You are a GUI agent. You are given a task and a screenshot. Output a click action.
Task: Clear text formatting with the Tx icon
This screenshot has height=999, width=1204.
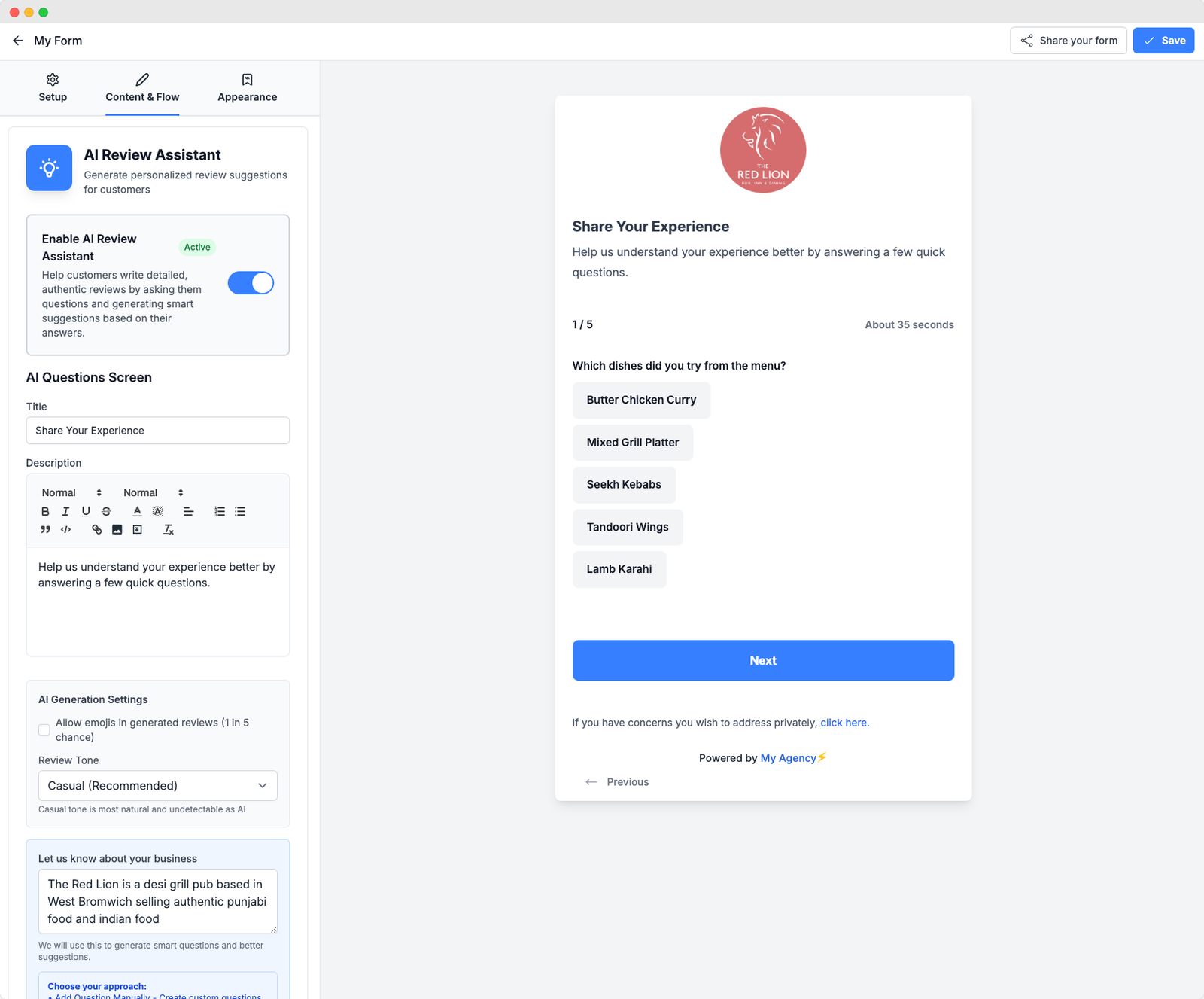point(169,529)
